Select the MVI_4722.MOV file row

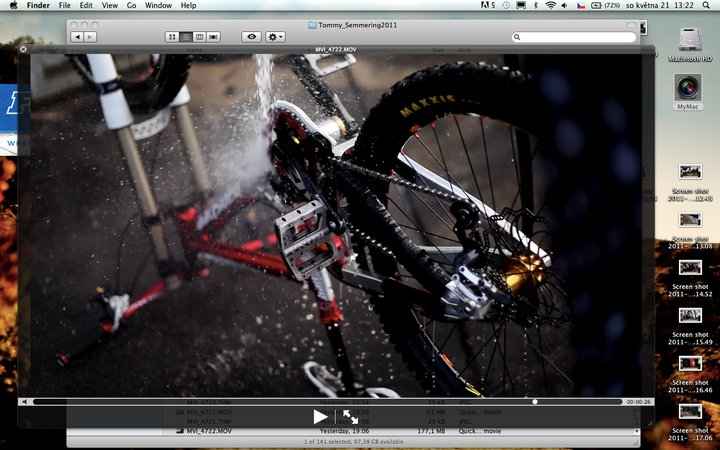399,431
